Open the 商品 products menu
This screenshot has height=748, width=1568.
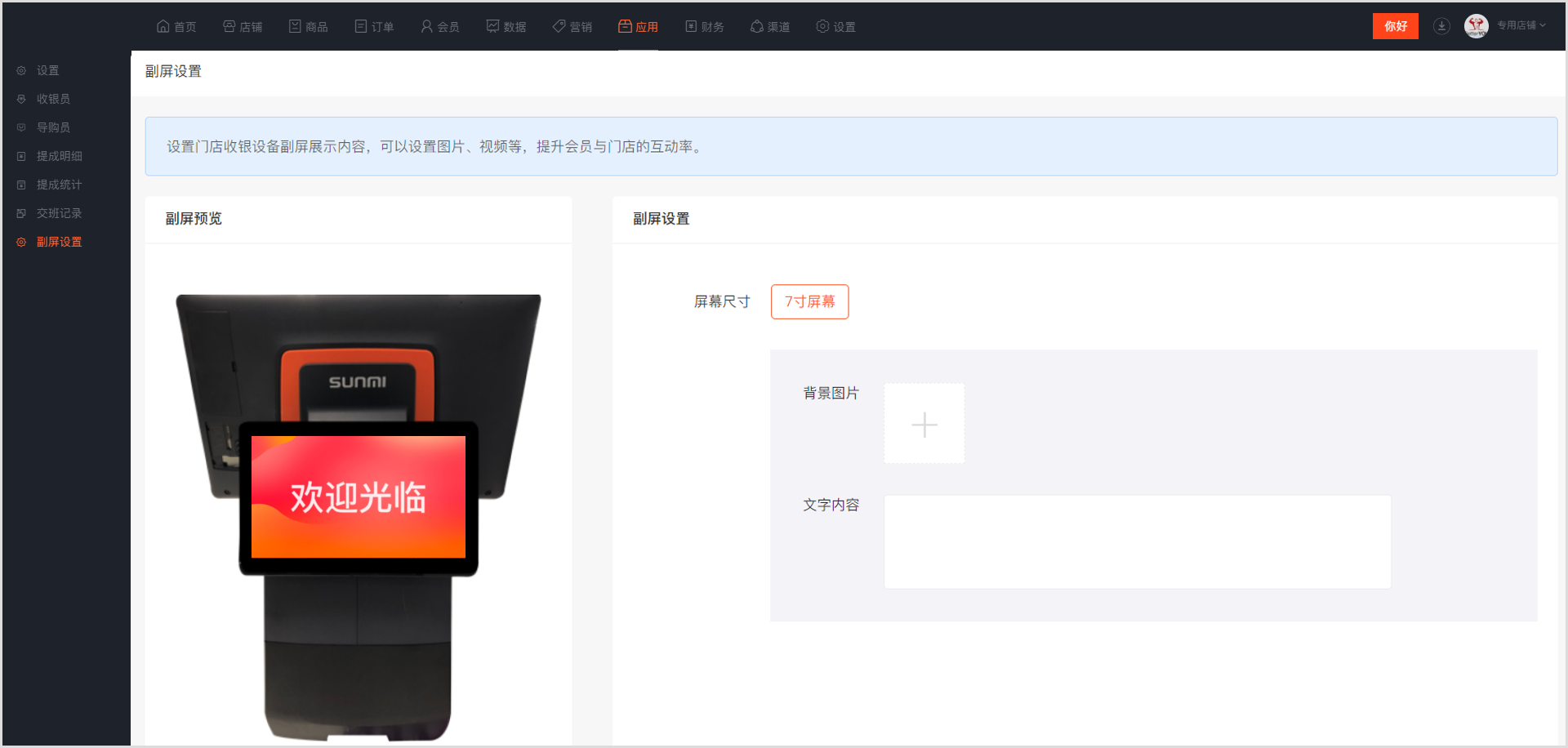(309, 26)
